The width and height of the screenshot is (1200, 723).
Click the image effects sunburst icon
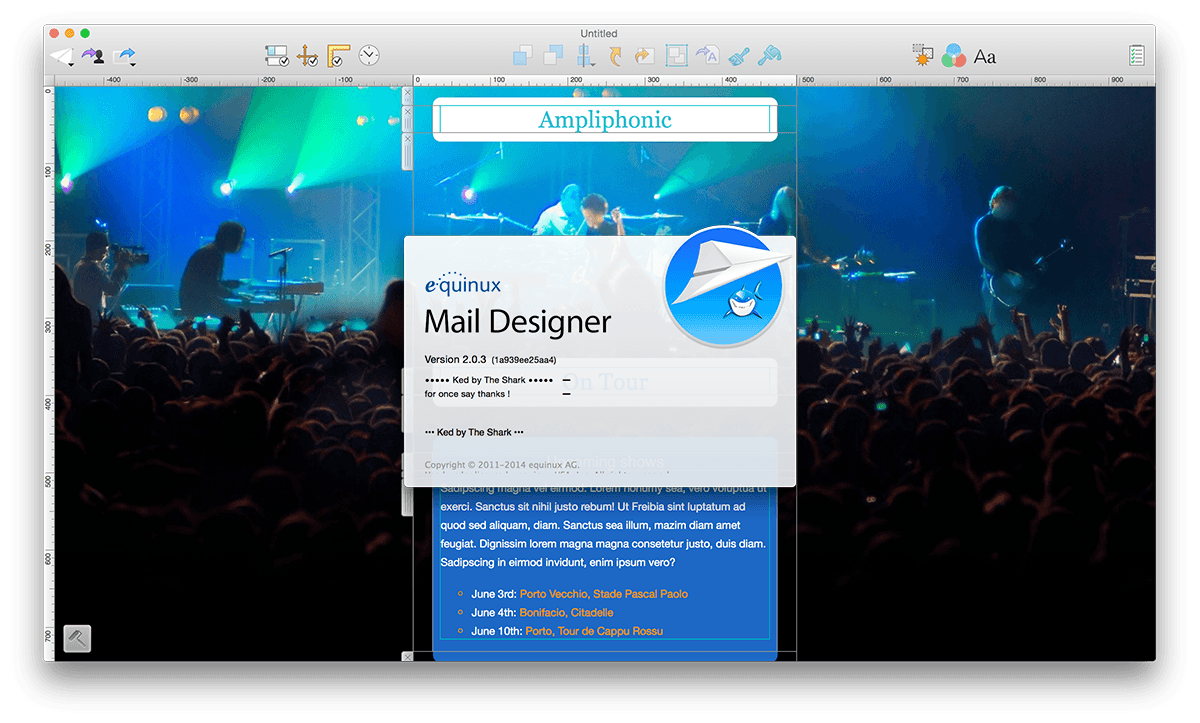pyautogui.click(x=923, y=56)
